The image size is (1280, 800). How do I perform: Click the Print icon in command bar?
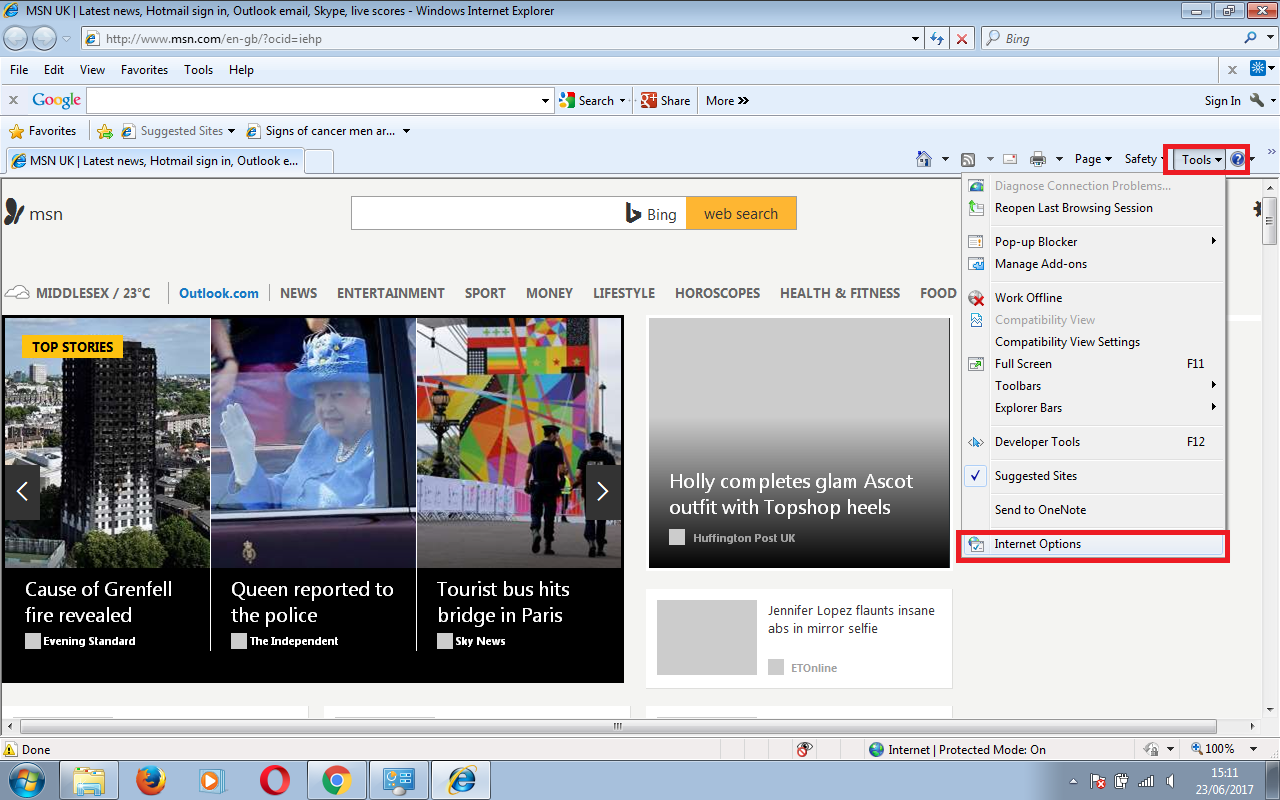pos(1039,159)
